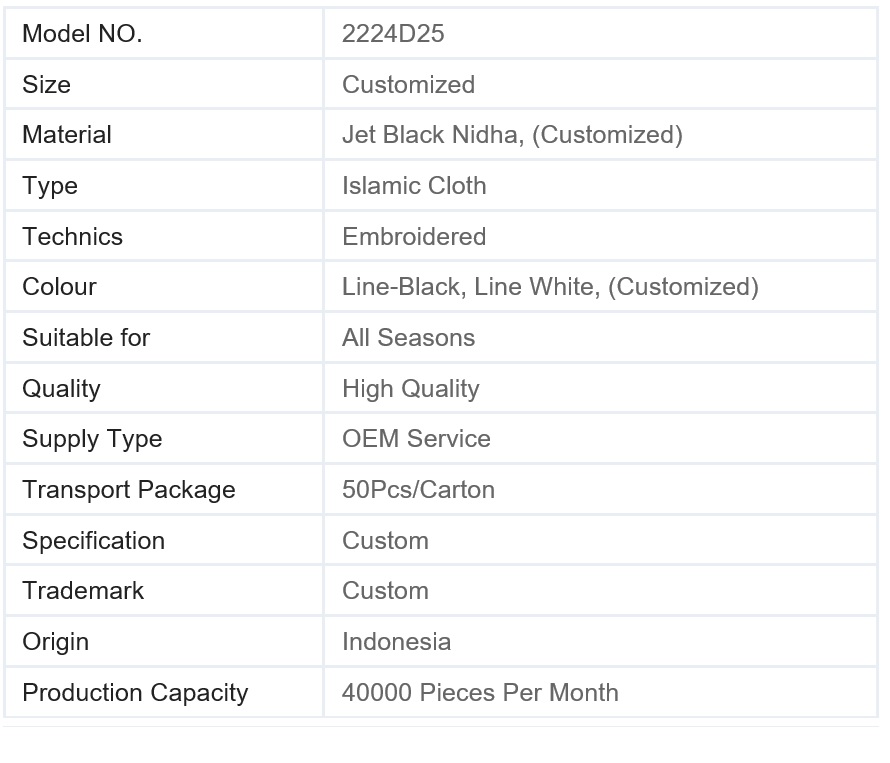Select the Supply Type label
This screenshot has height=763, width=890.
(x=92, y=439)
